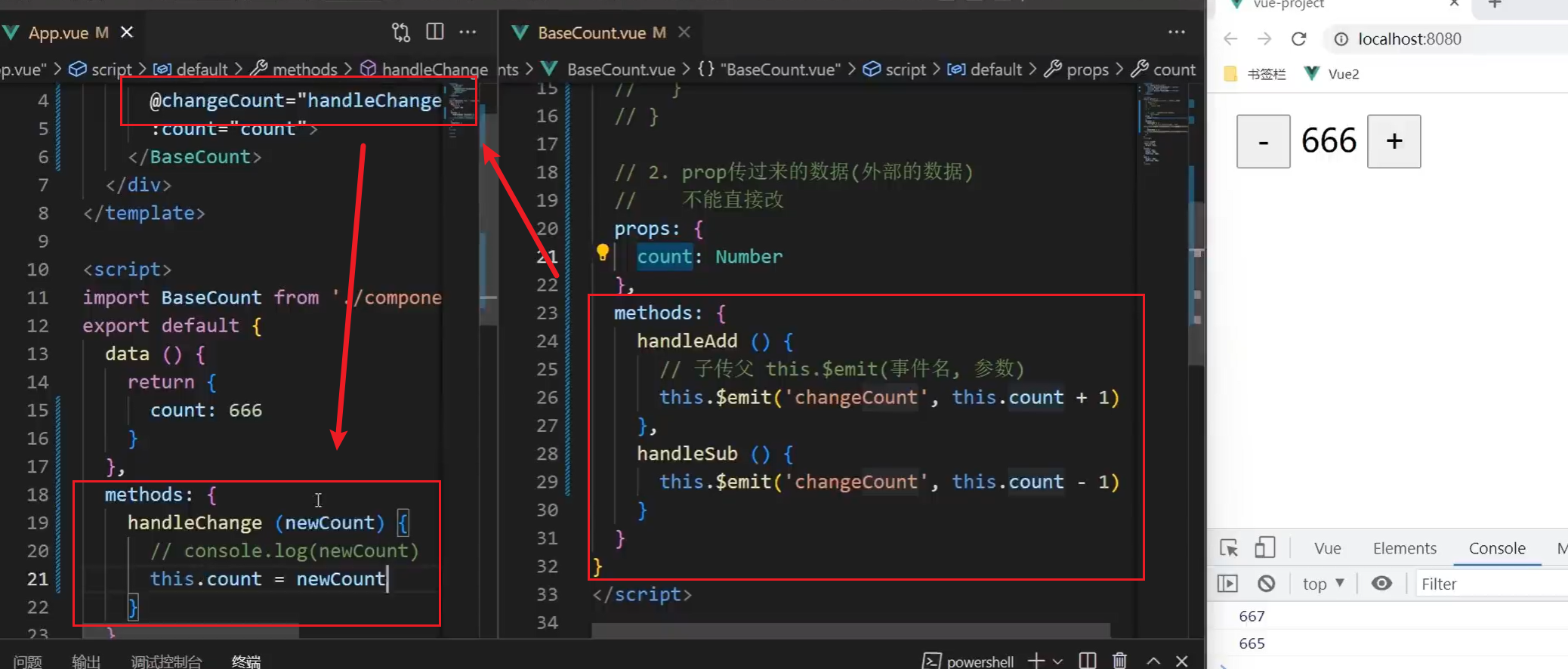Screen dimensions: 1568x669
Task: Open more actions menu for BaseCount.vue editor group
Action: pos(1177,32)
